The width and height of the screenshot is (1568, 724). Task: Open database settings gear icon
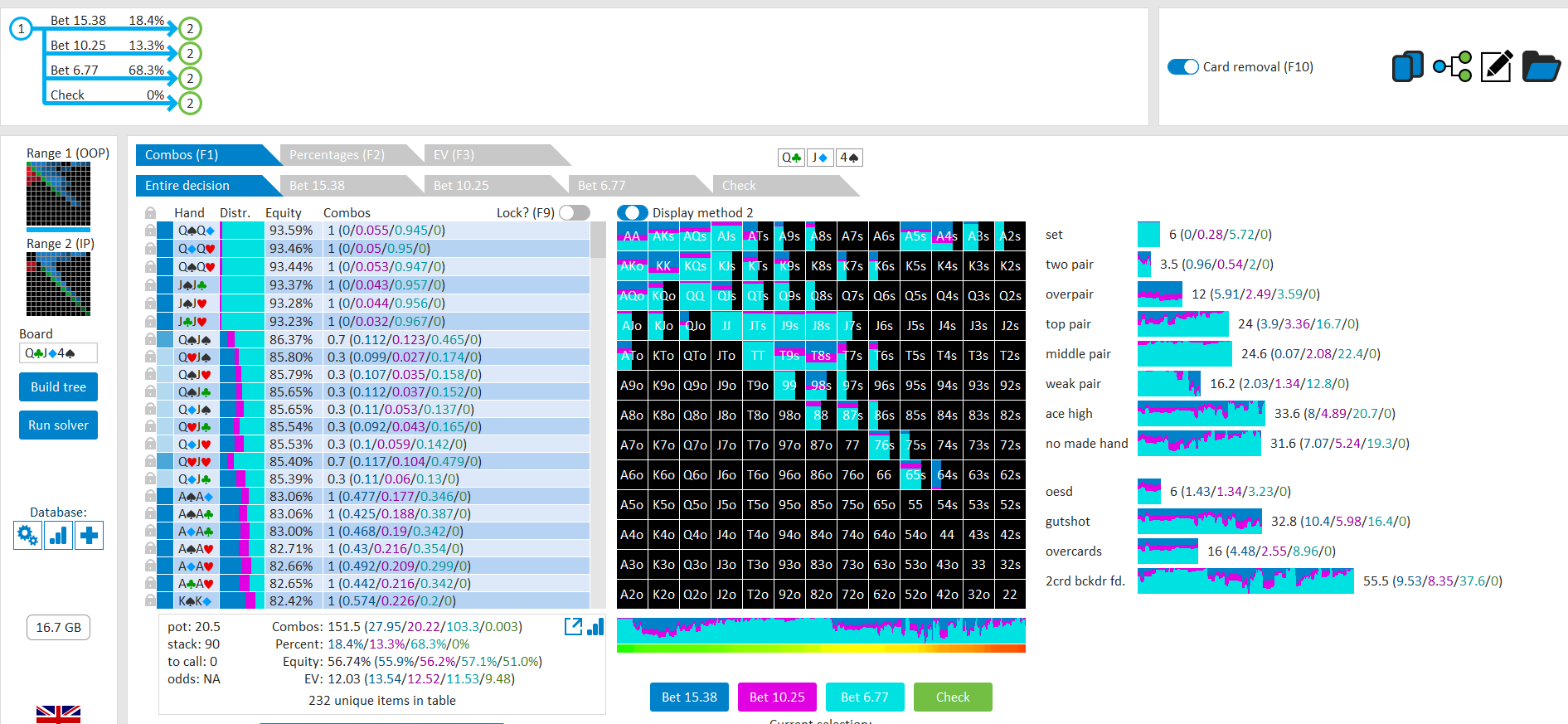pyautogui.click(x=27, y=536)
